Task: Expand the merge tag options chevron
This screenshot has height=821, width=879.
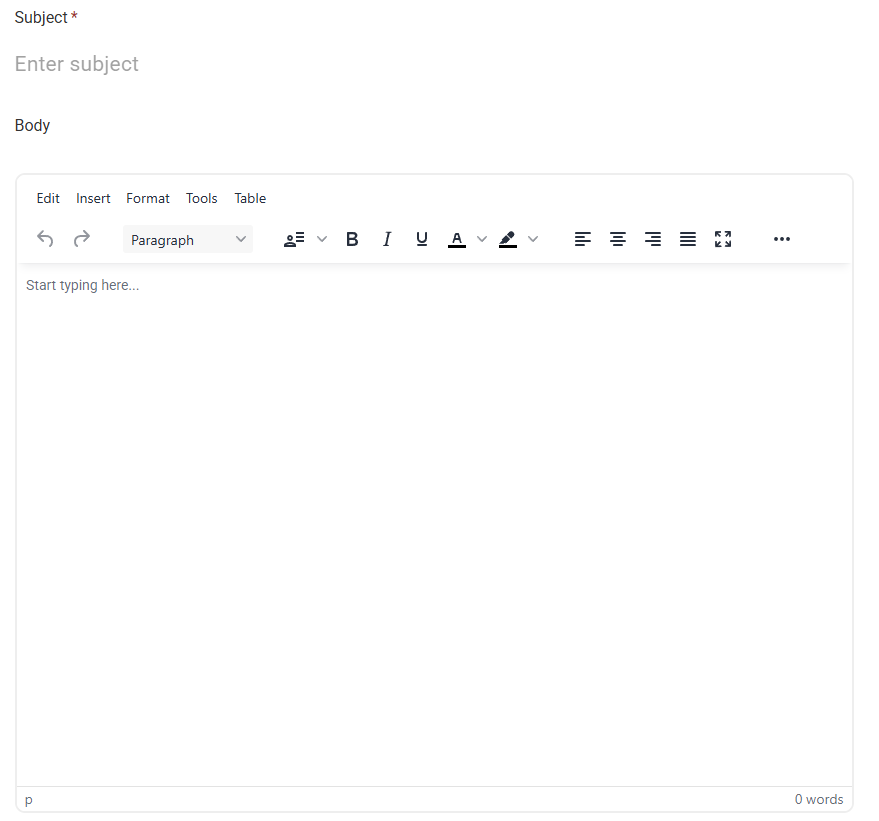Action: [322, 239]
